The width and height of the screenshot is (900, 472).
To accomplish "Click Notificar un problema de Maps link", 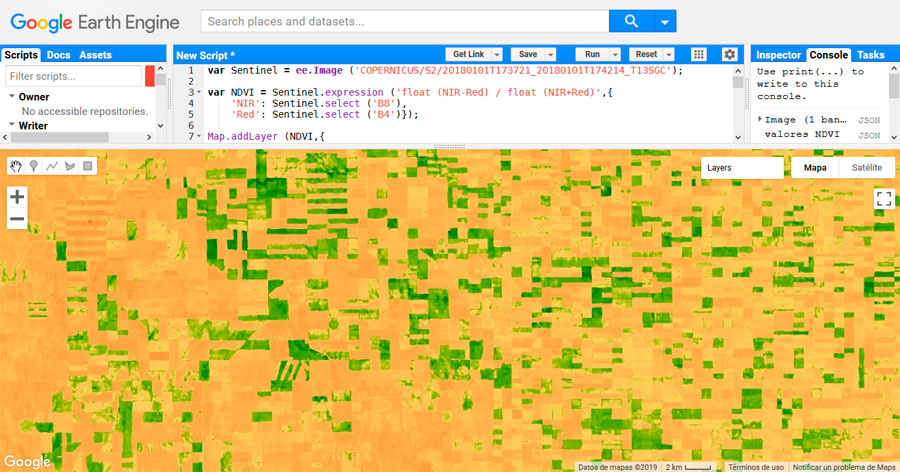I will tap(844, 467).
